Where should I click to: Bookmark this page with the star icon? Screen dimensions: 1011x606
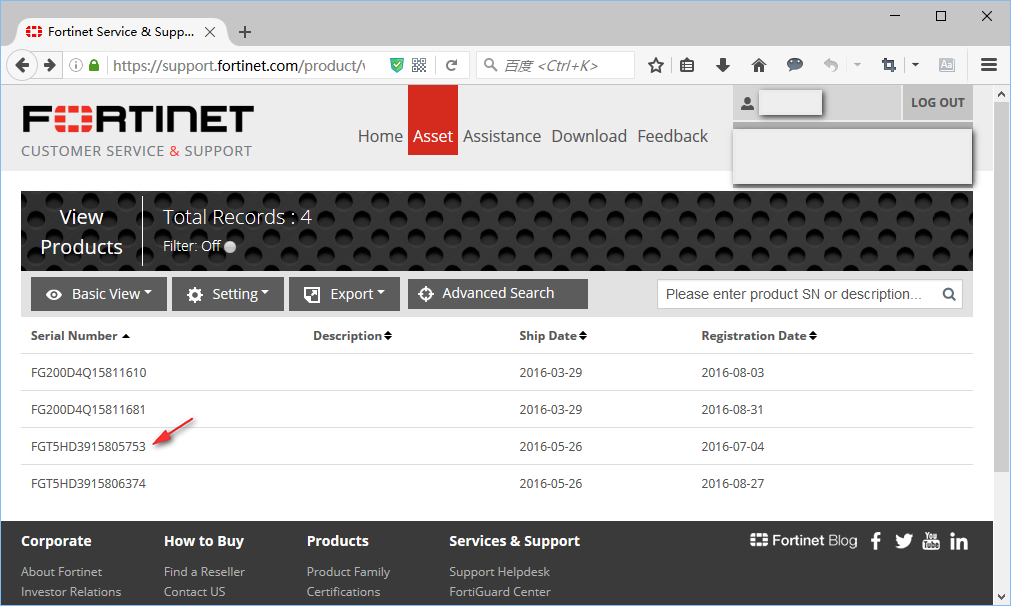pyautogui.click(x=656, y=65)
